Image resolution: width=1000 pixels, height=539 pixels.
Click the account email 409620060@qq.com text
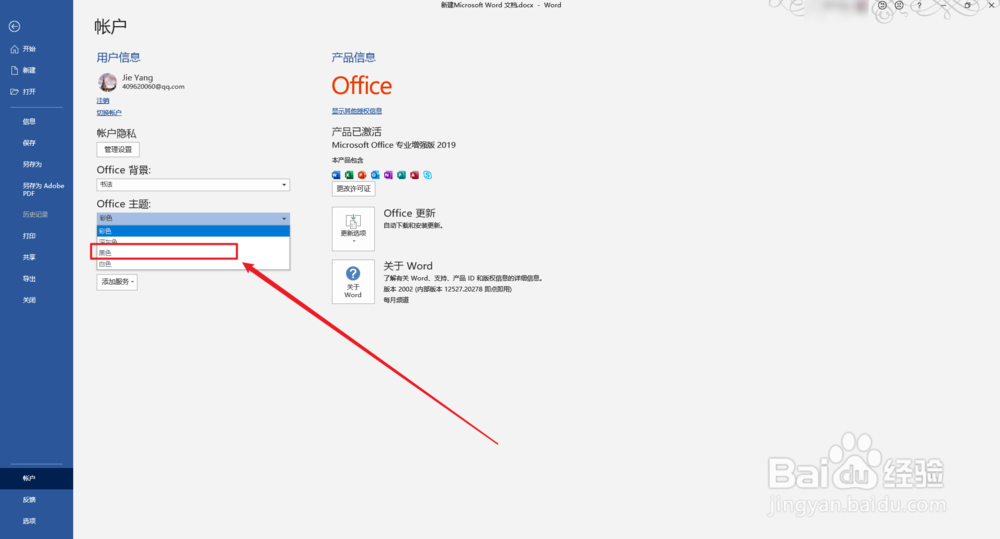(x=153, y=86)
